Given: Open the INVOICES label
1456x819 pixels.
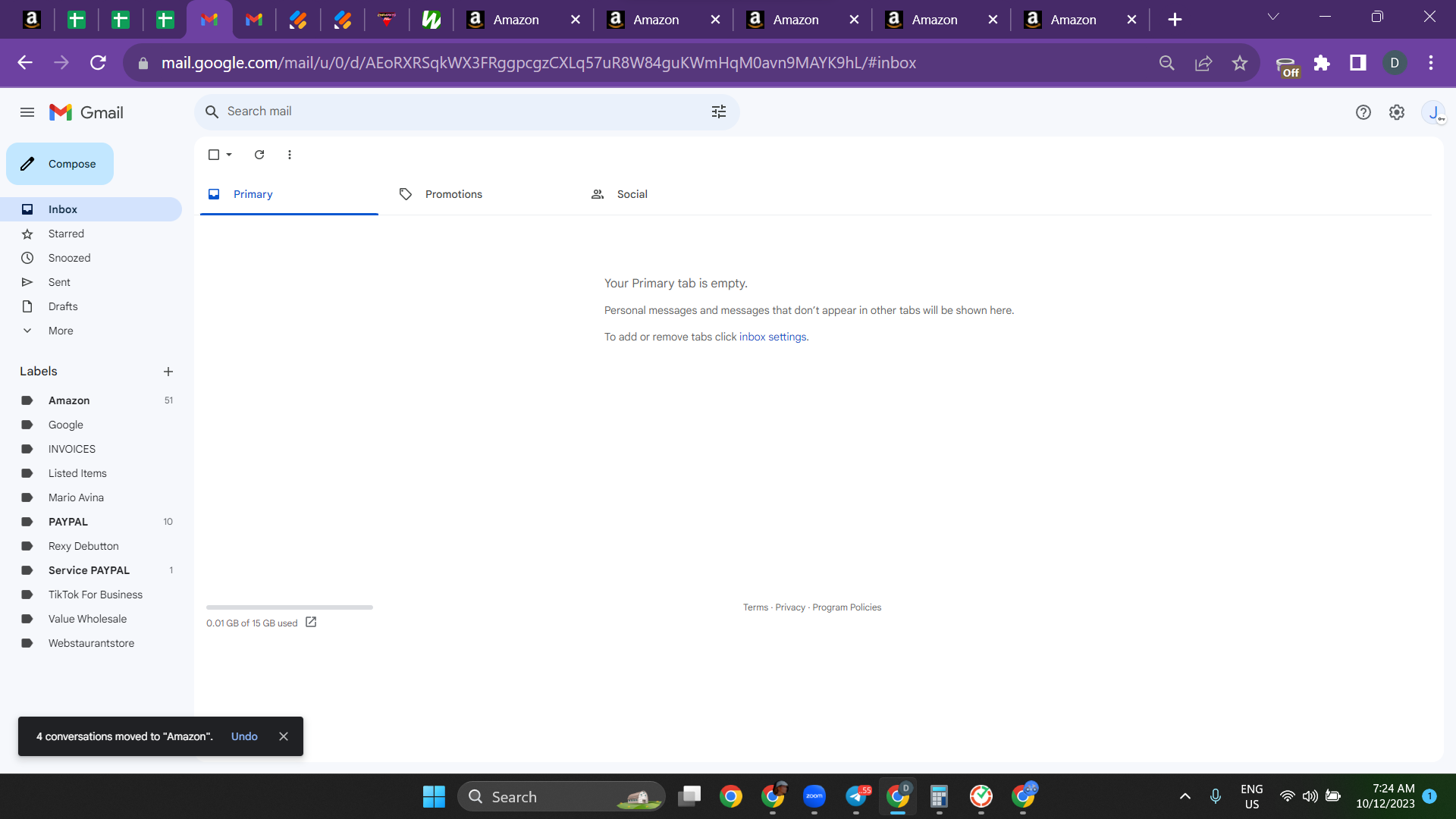Looking at the screenshot, I should point(91,449).
